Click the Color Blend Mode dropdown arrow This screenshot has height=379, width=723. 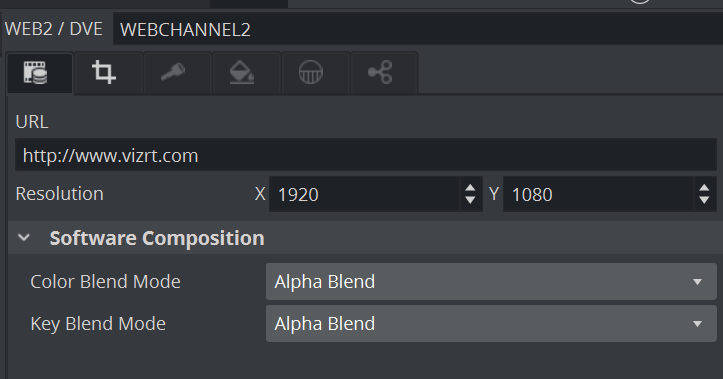tap(698, 282)
